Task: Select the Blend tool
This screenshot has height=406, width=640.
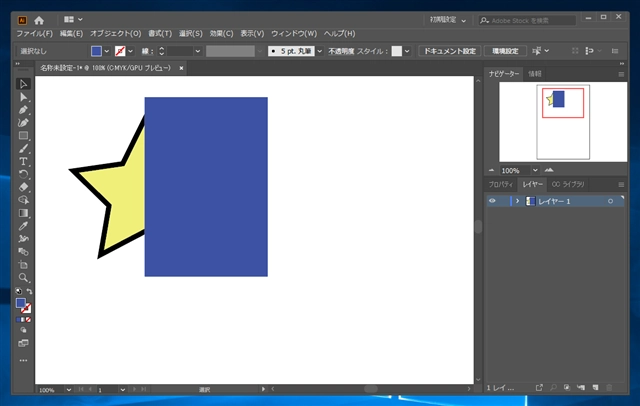Action: [x=23, y=252]
